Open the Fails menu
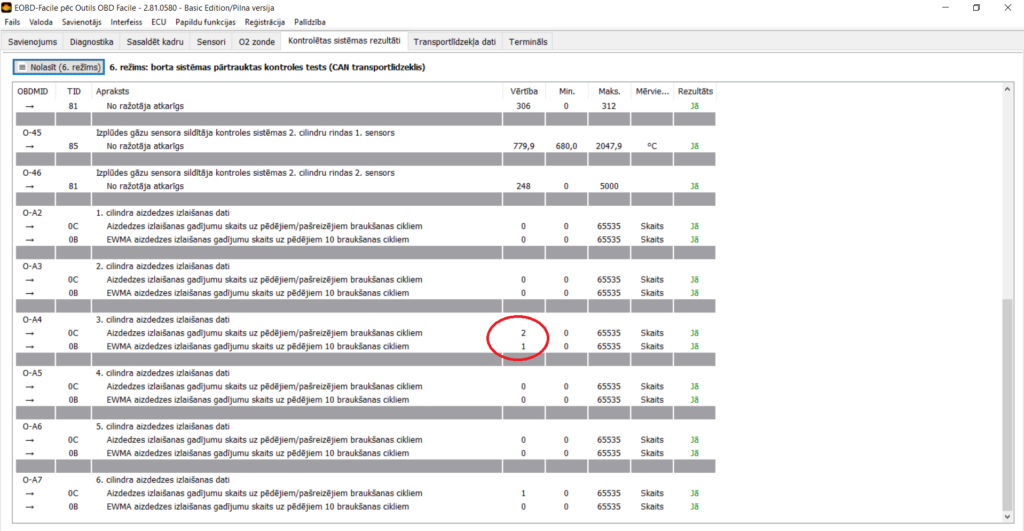Screen dimensions: 1024x531 coord(13,21)
